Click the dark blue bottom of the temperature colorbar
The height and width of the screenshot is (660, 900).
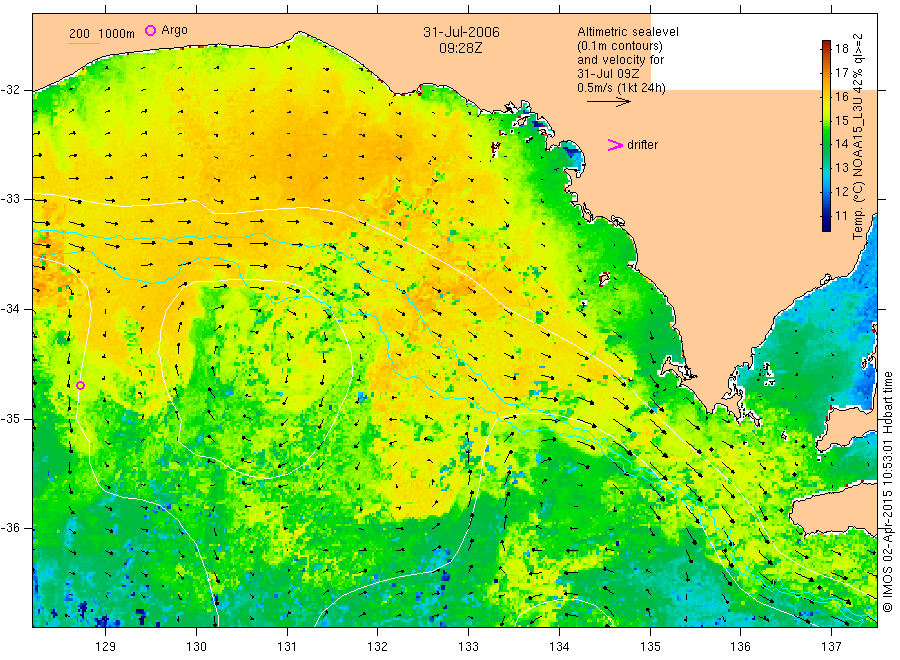pyautogui.click(x=827, y=225)
